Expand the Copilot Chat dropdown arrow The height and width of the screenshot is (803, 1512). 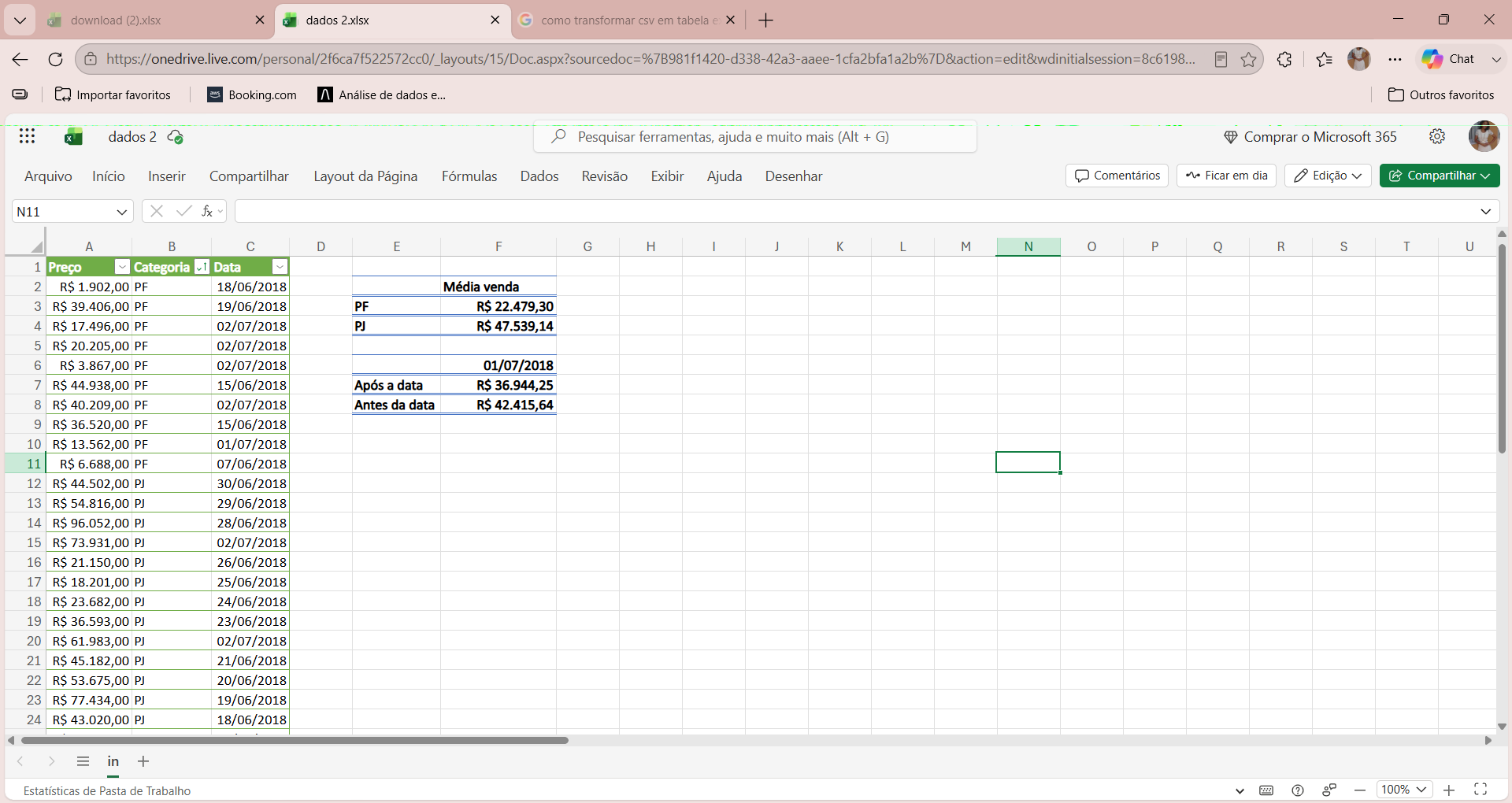pyautogui.click(x=1496, y=59)
